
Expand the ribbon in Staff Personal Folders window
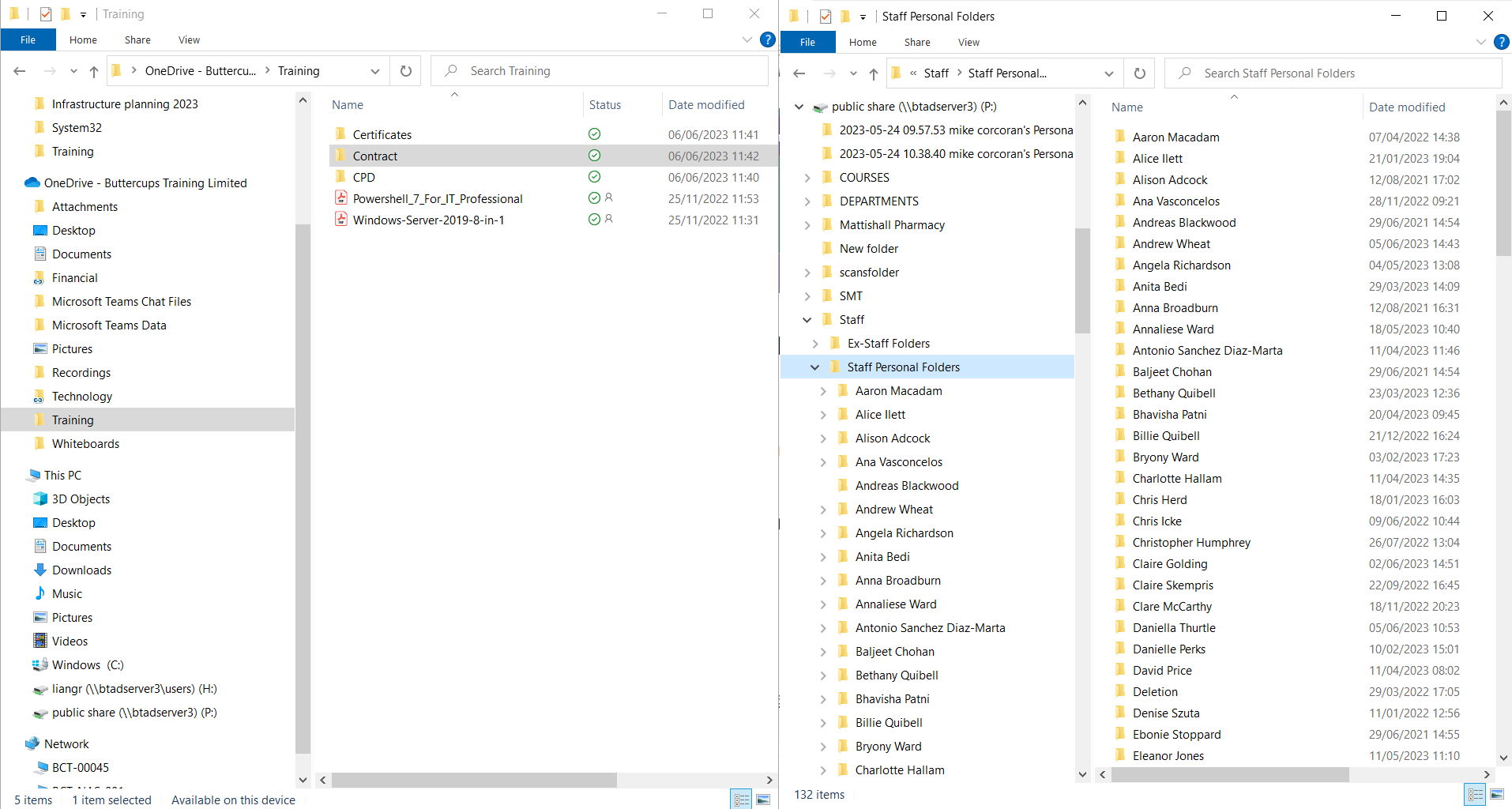[1480, 42]
